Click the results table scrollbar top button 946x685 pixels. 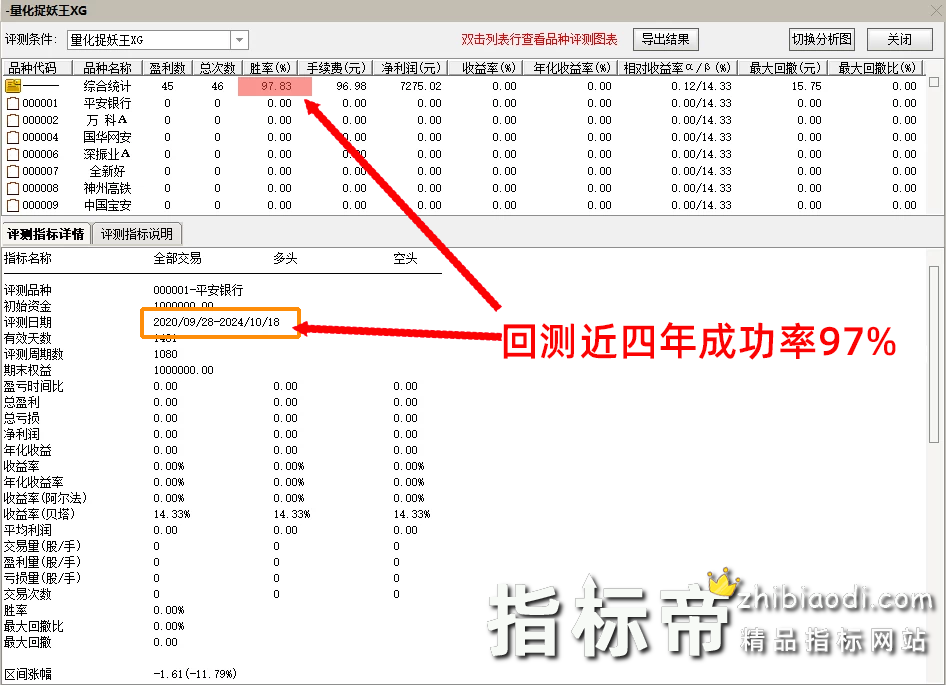click(x=934, y=81)
